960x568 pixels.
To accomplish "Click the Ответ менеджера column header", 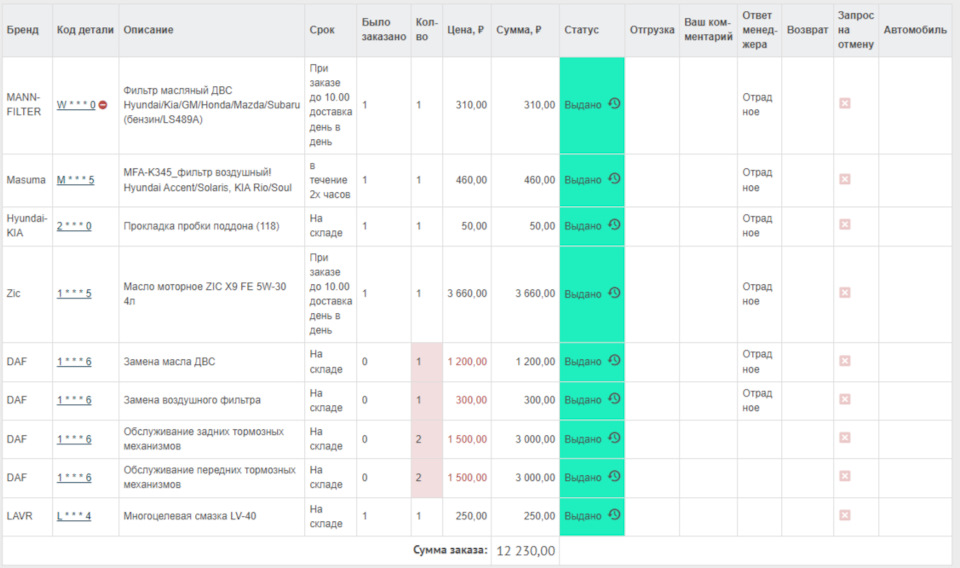I will pyautogui.click(x=759, y=29).
